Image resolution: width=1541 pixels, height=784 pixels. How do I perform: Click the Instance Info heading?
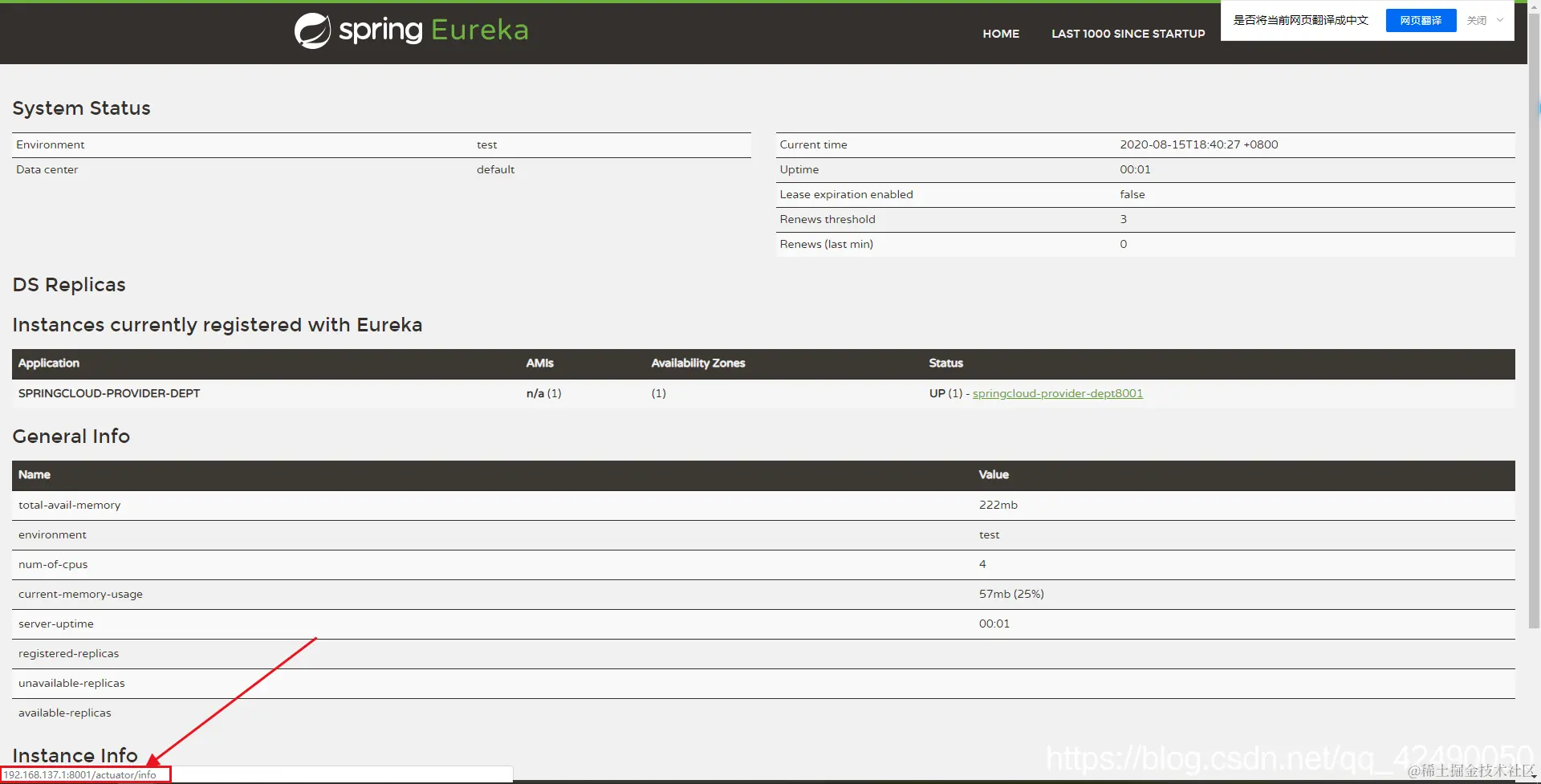click(75, 755)
